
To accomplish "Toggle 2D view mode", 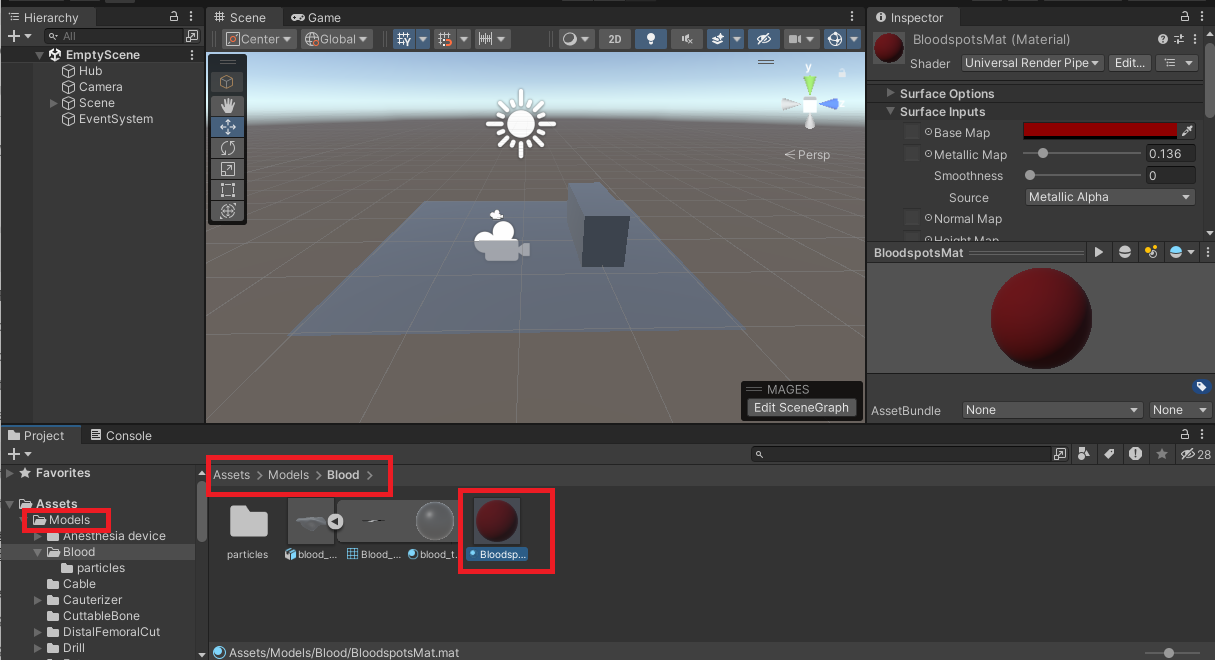I will (x=614, y=39).
